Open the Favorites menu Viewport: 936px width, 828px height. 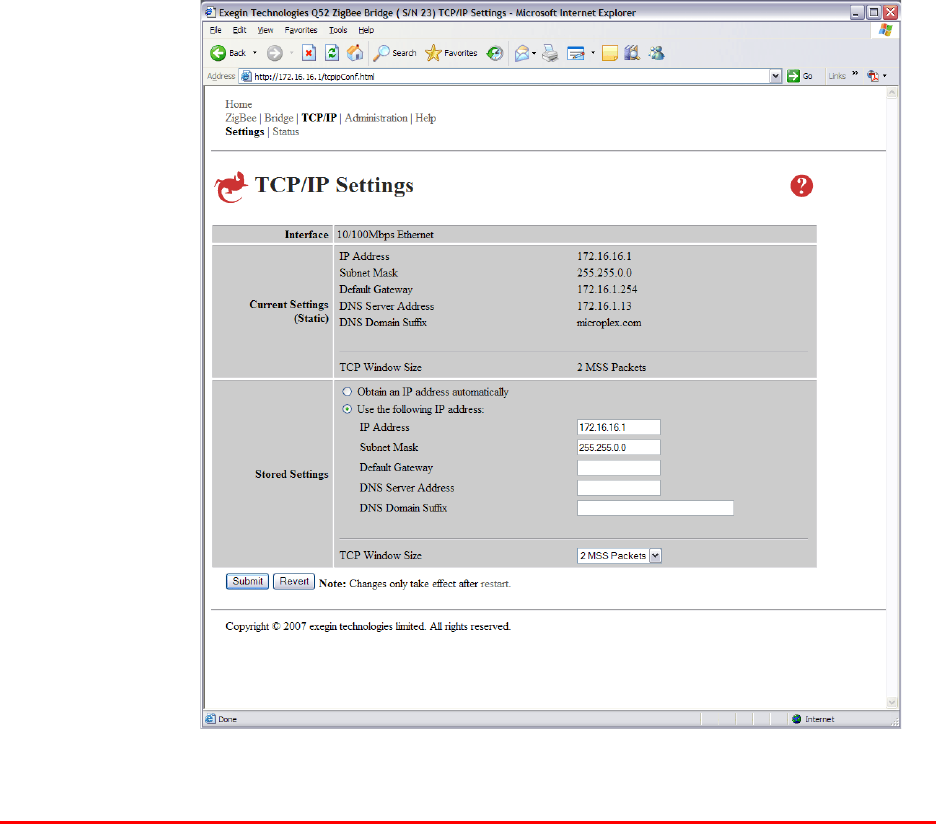tap(301, 30)
